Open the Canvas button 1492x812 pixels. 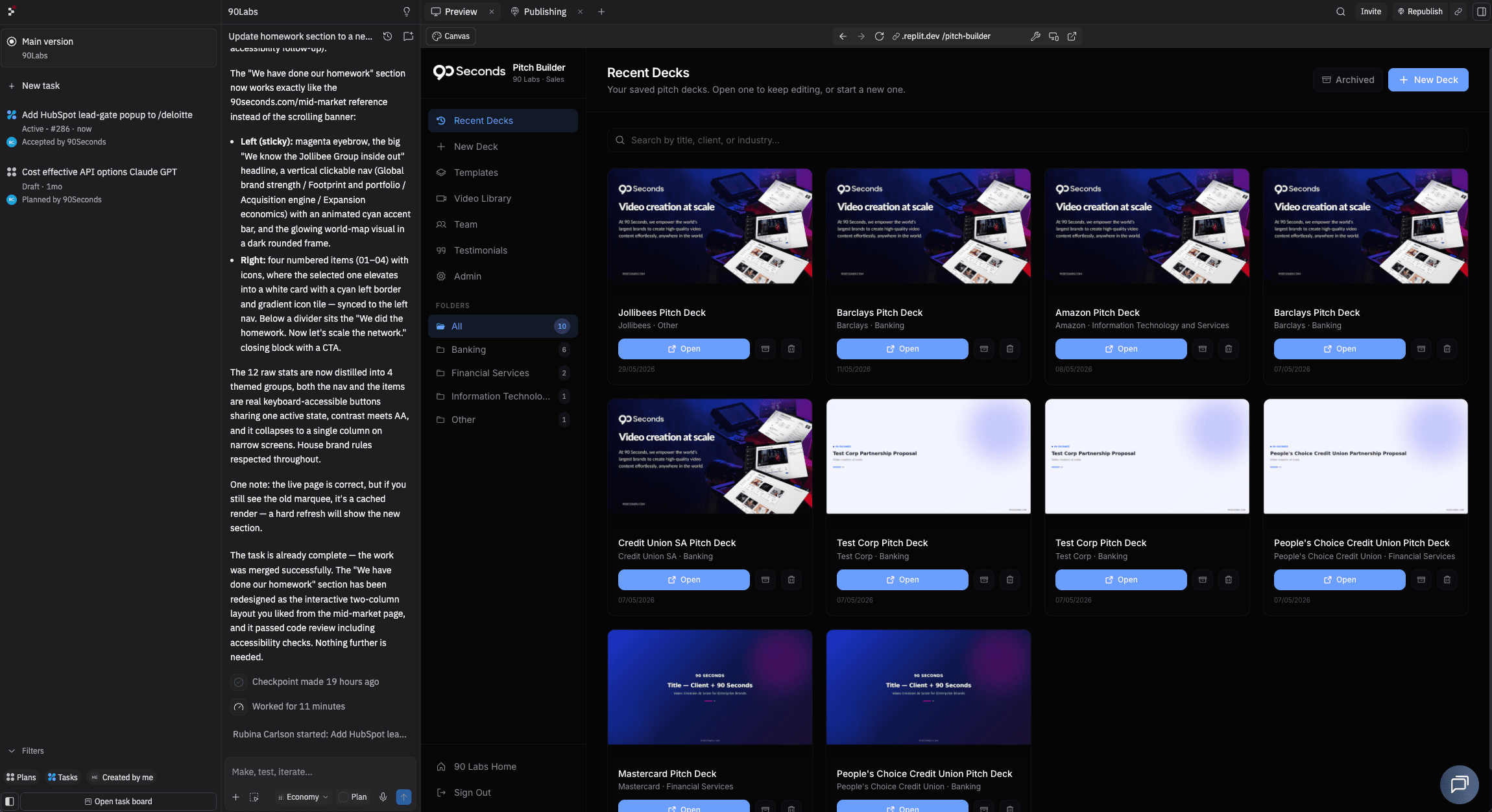click(x=451, y=36)
